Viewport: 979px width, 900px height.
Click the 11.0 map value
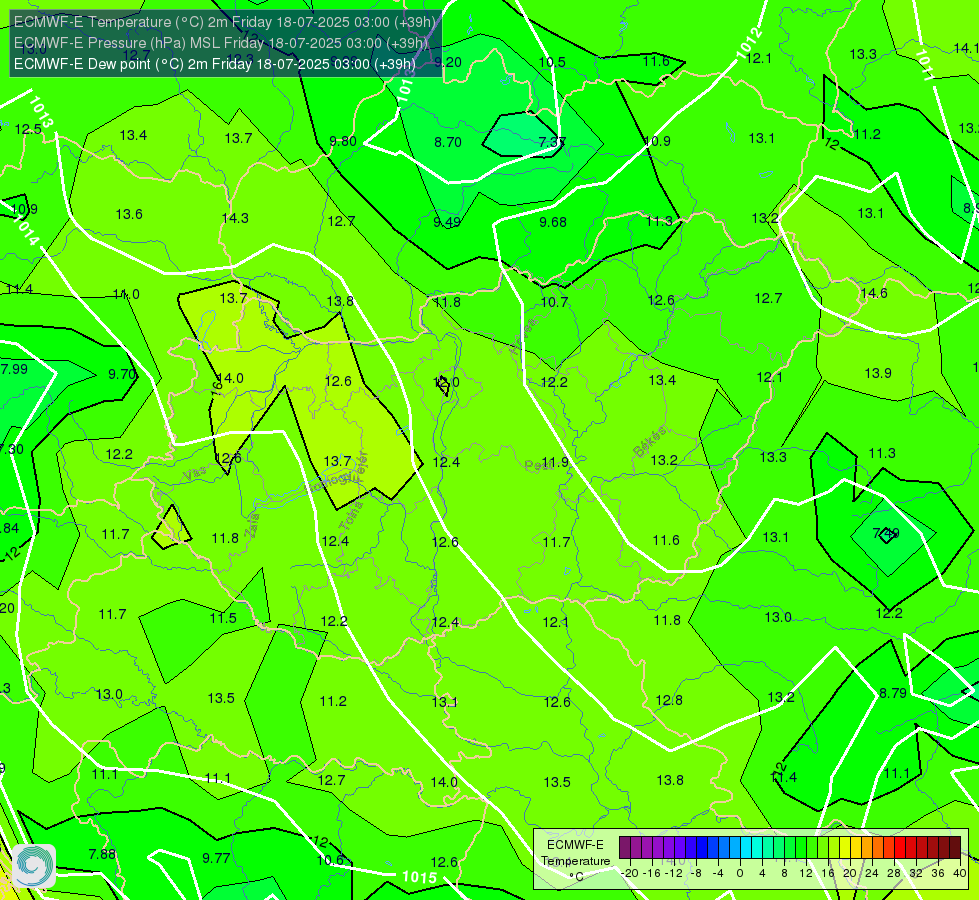click(x=126, y=294)
